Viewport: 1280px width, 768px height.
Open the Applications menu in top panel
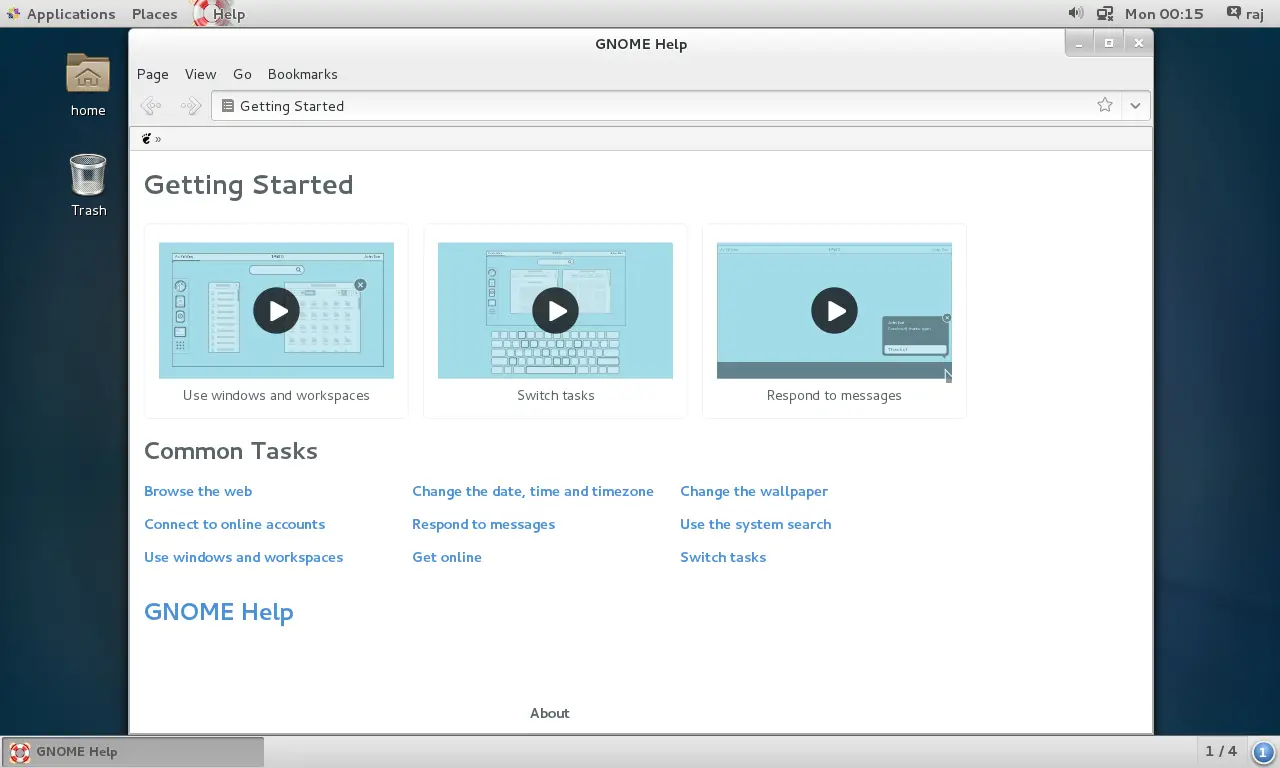tap(60, 14)
